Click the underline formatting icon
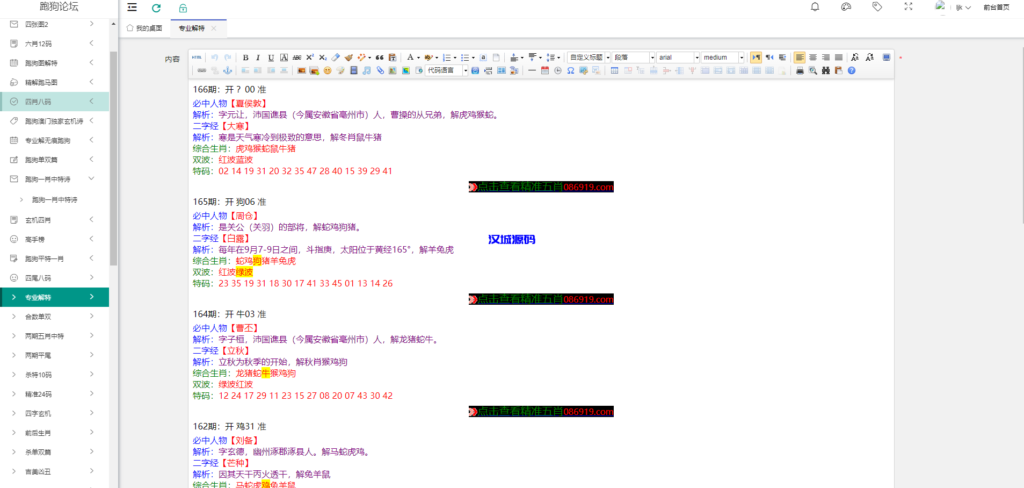The image size is (1024, 488). coord(271,58)
